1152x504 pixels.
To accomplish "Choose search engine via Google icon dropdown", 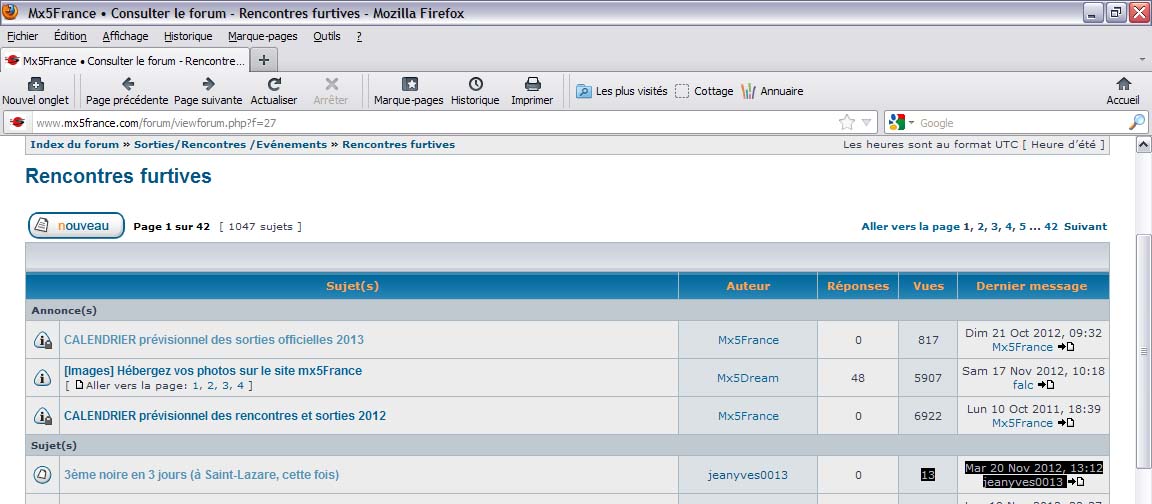I will point(901,123).
